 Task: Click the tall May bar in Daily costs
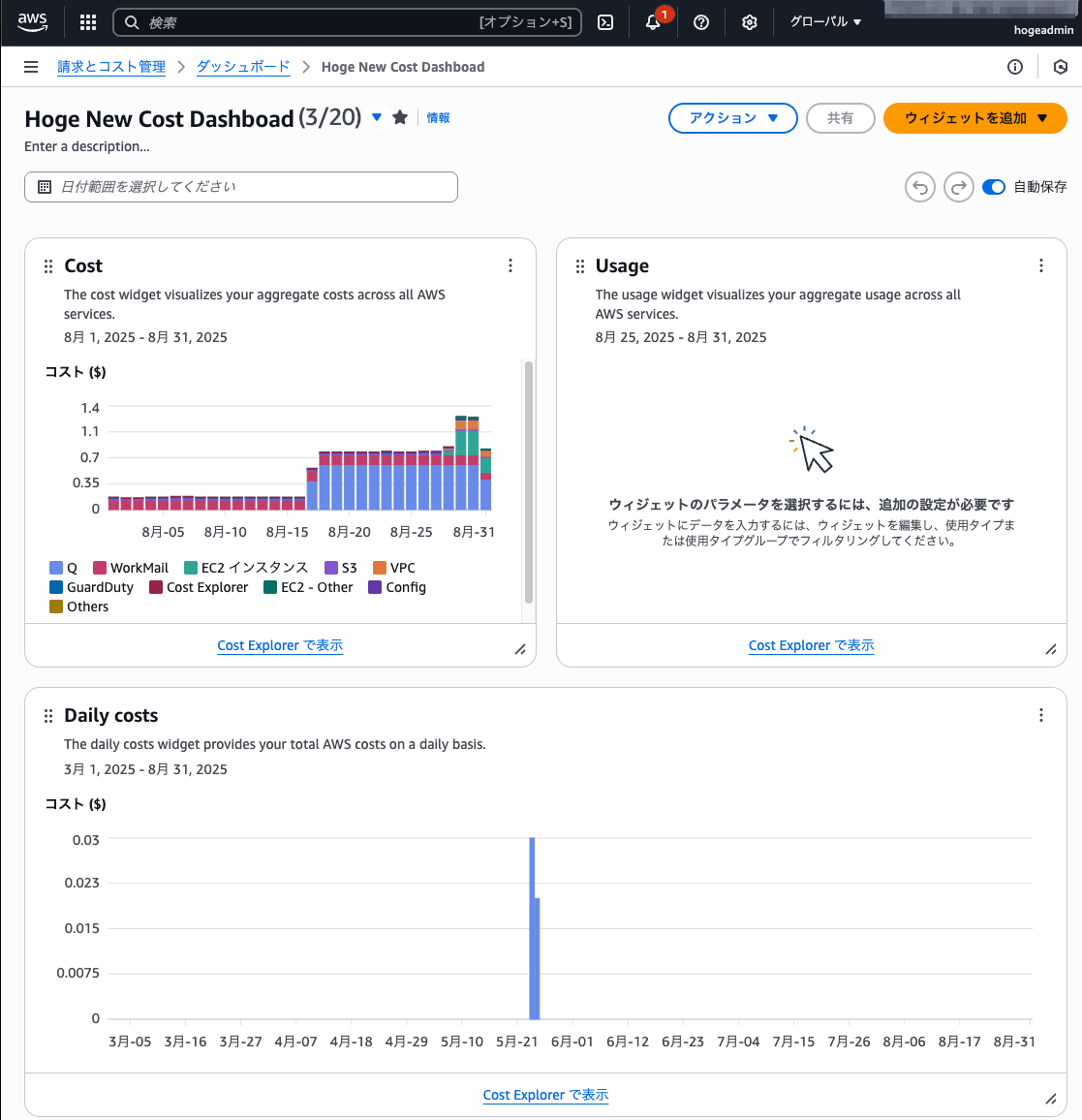pos(532,928)
